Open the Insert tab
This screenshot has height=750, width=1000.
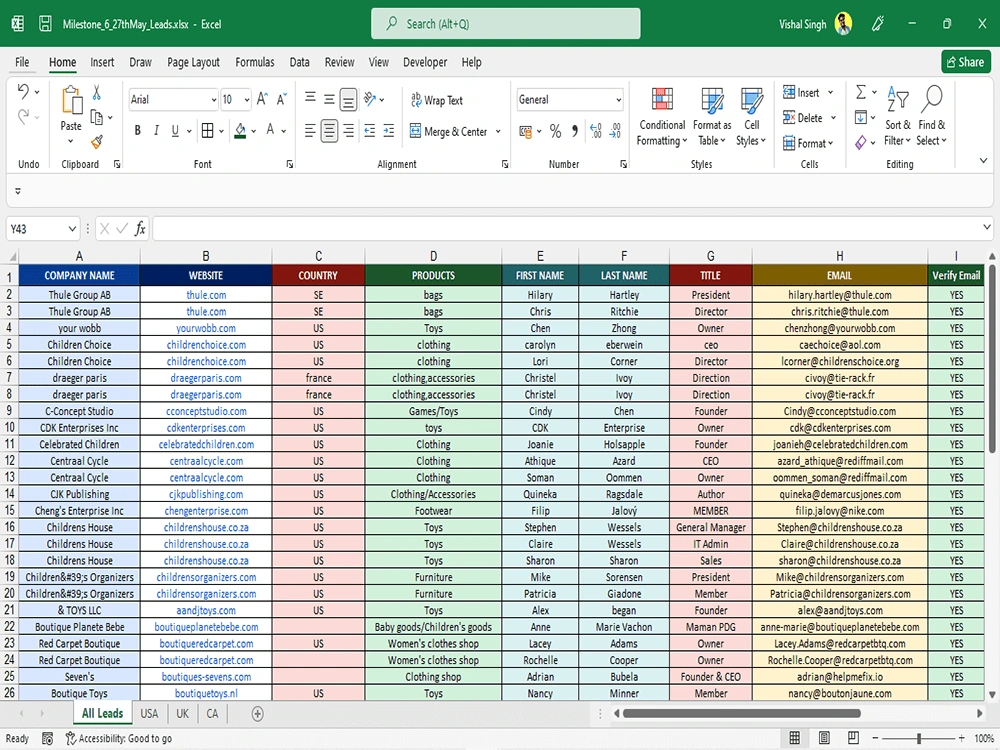tap(102, 62)
